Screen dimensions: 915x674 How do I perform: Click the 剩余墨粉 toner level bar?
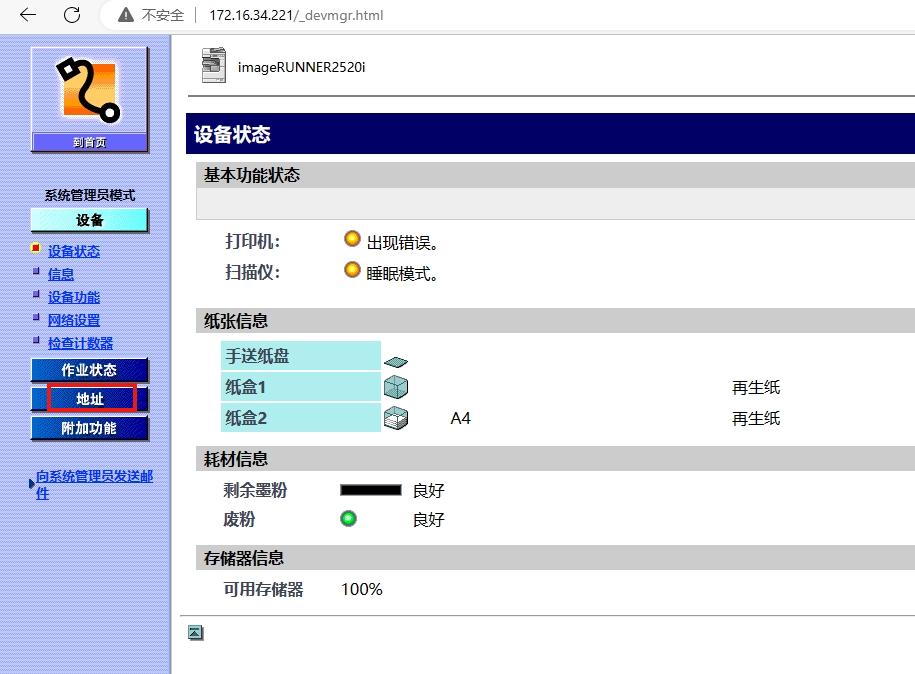[x=371, y=490]
